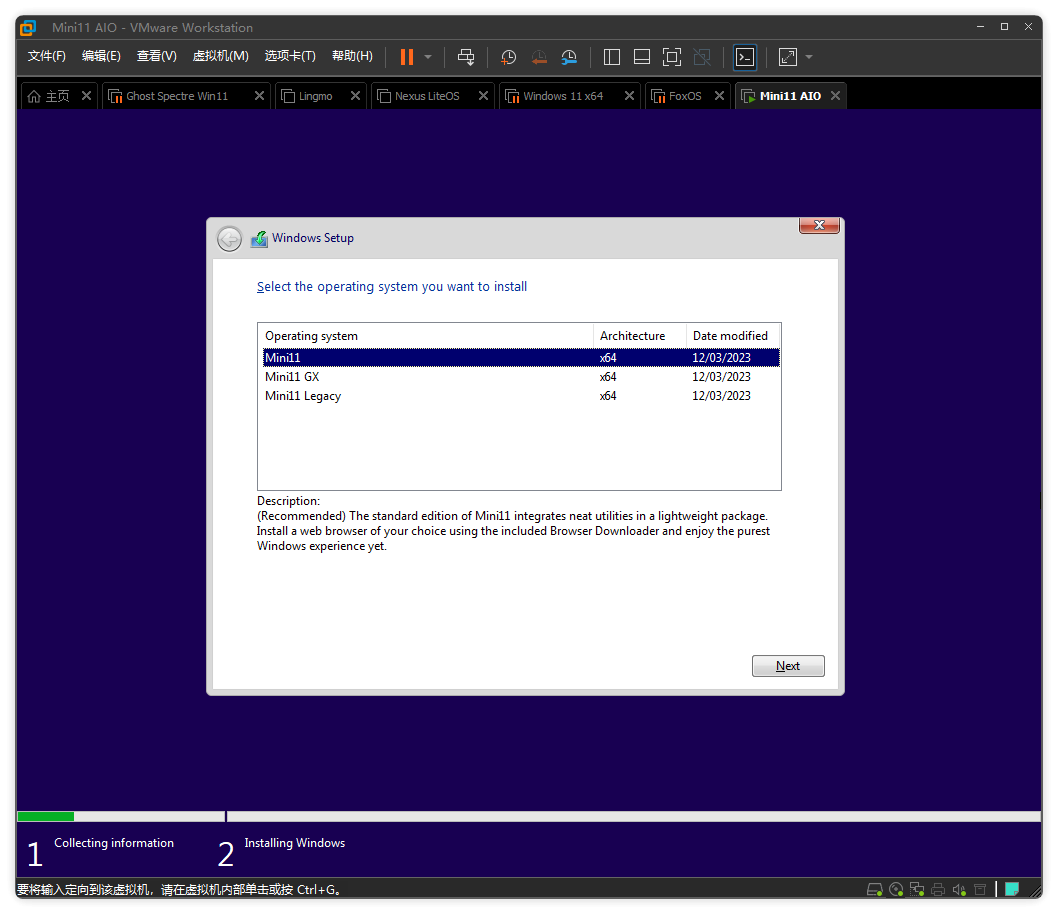Switch to the Windows 11 x64 tab
The width and height of the screenshot is (1058, 914).
click(x=563, y=96)
